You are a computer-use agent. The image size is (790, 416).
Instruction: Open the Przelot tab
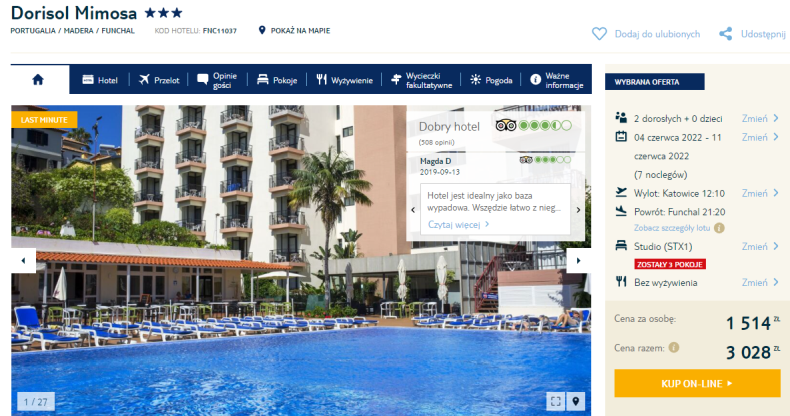tap(159, 80)
